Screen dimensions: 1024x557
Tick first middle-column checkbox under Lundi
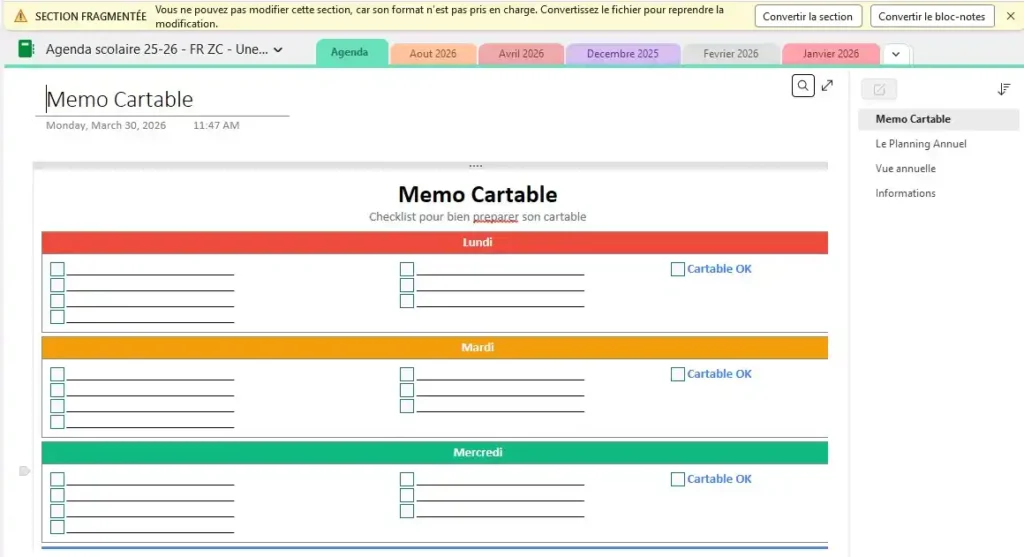click(x=407, y=269)
